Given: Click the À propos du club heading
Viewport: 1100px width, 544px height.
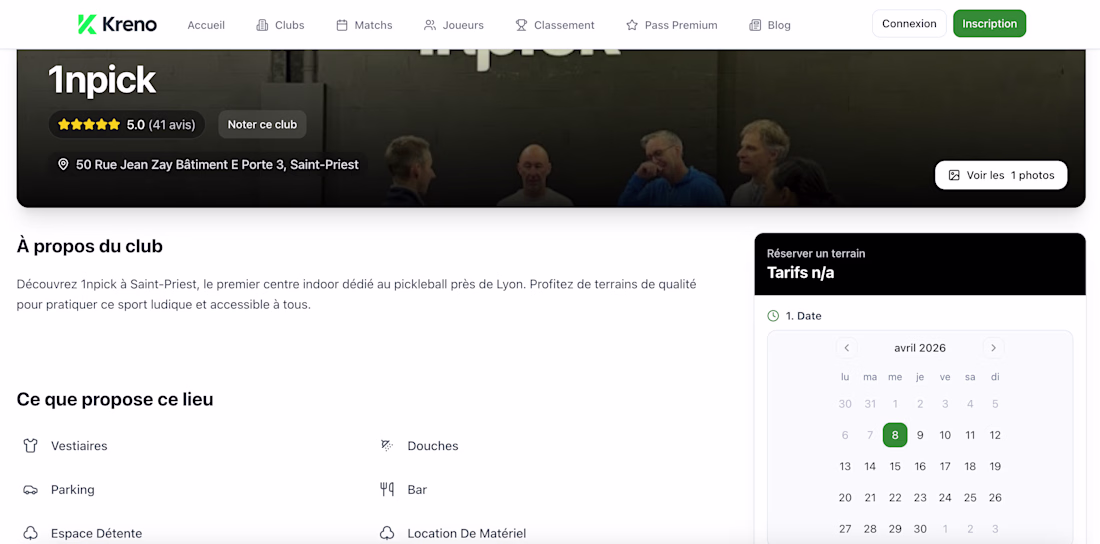Looking at the screenshot, I should pos(90,246).
